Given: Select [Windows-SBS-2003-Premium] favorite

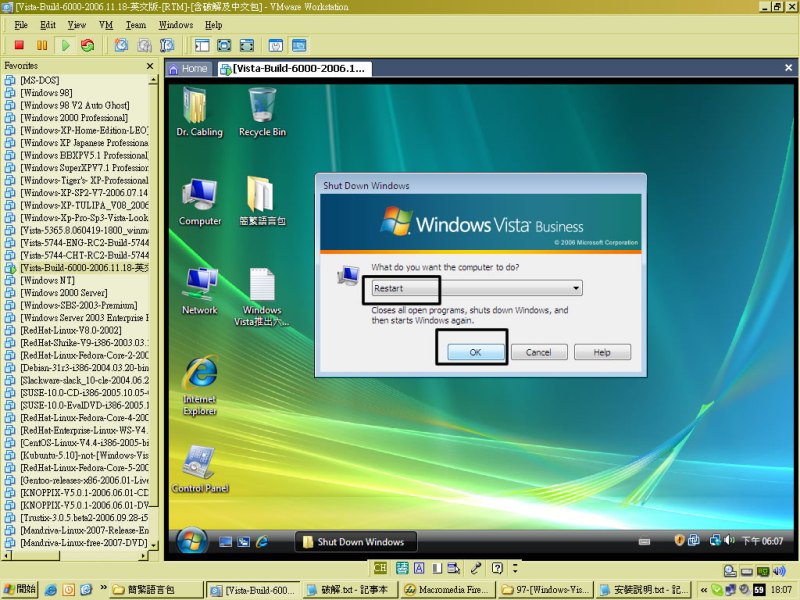Looking at the screenshot, I should coord(79,305).
